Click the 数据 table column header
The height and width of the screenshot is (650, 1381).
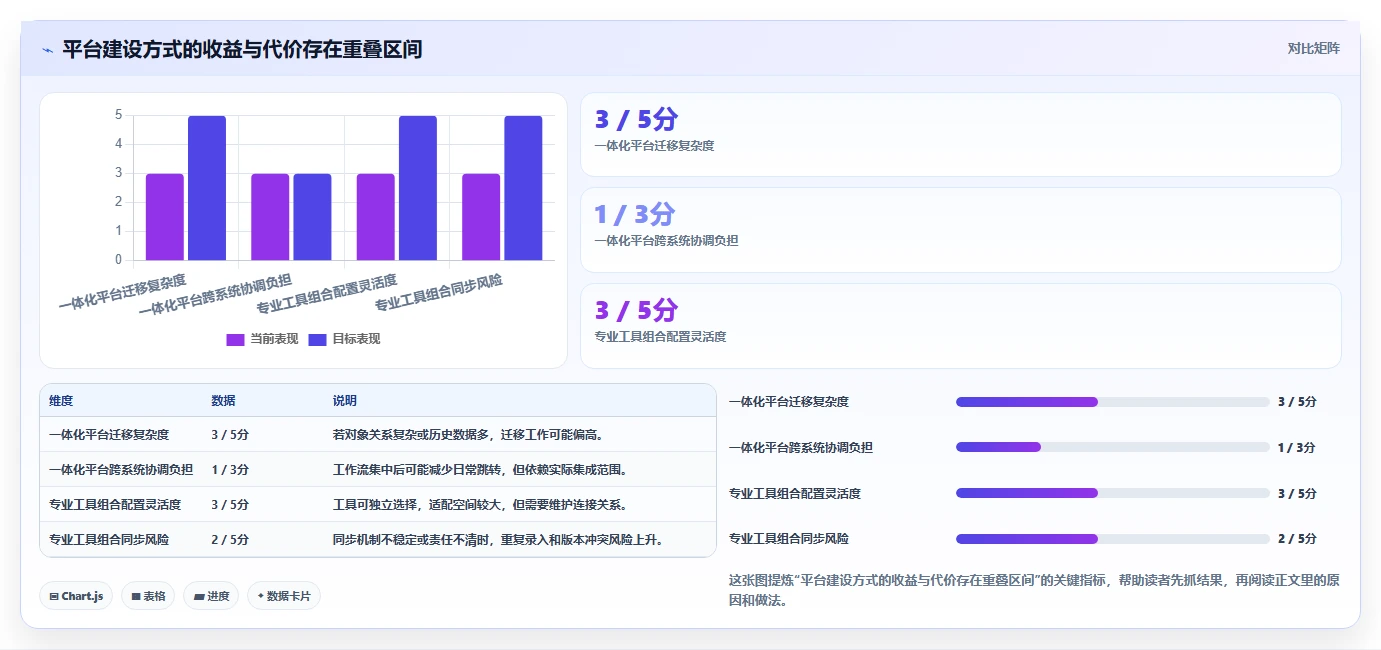click(223, 401)
